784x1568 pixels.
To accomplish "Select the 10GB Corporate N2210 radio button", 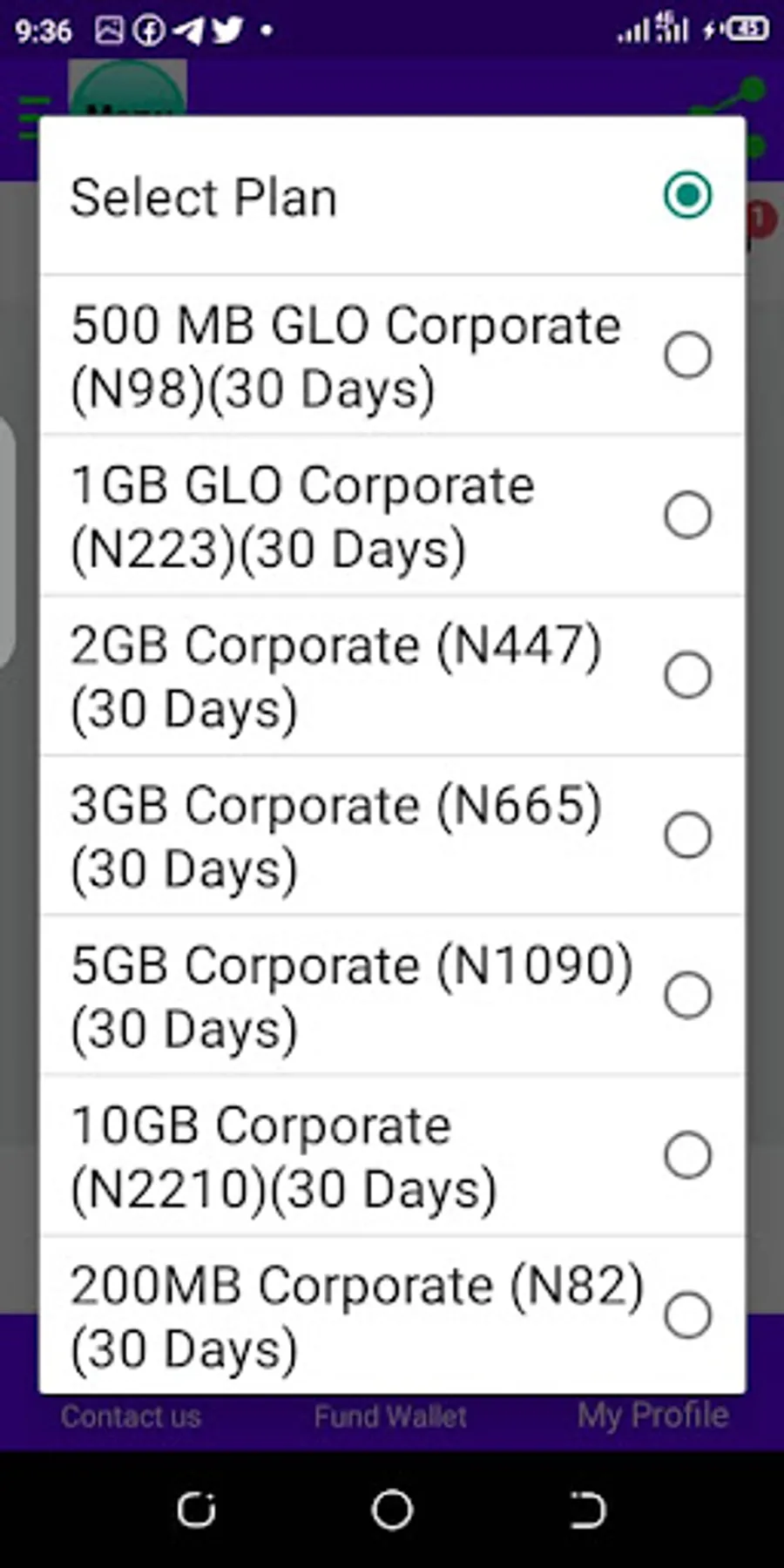I will (687, 1155).
